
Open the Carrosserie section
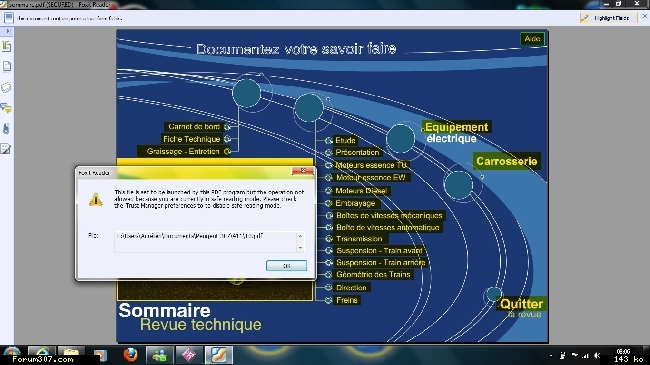(507, 161)
